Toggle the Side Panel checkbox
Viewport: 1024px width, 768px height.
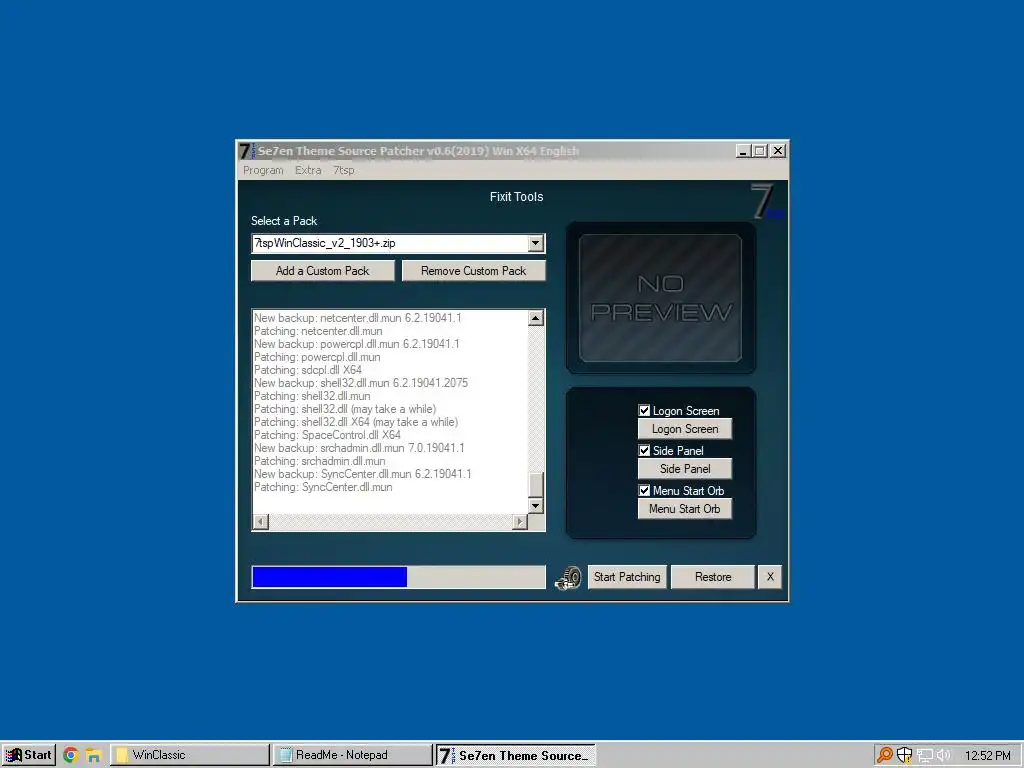click(644, 450)
